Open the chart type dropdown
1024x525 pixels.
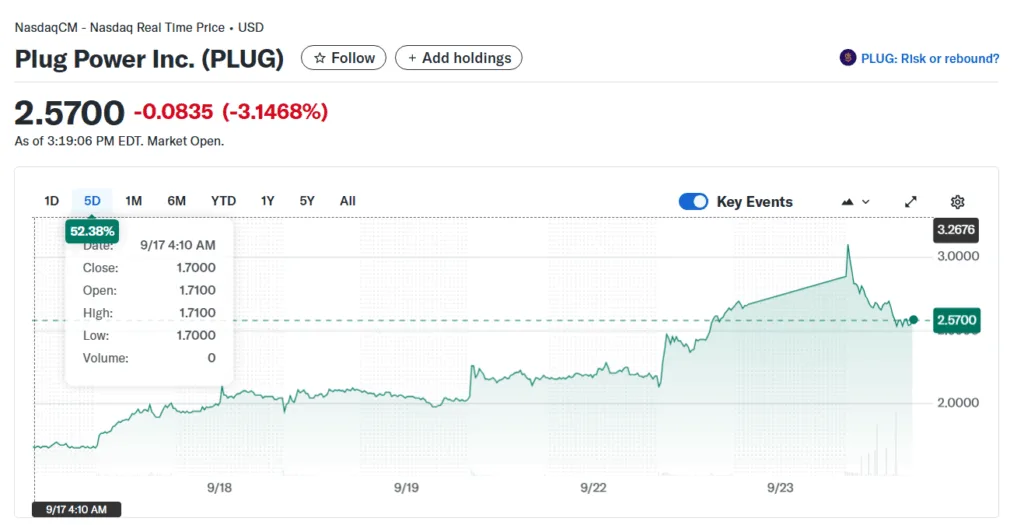(x=856, y=202)
